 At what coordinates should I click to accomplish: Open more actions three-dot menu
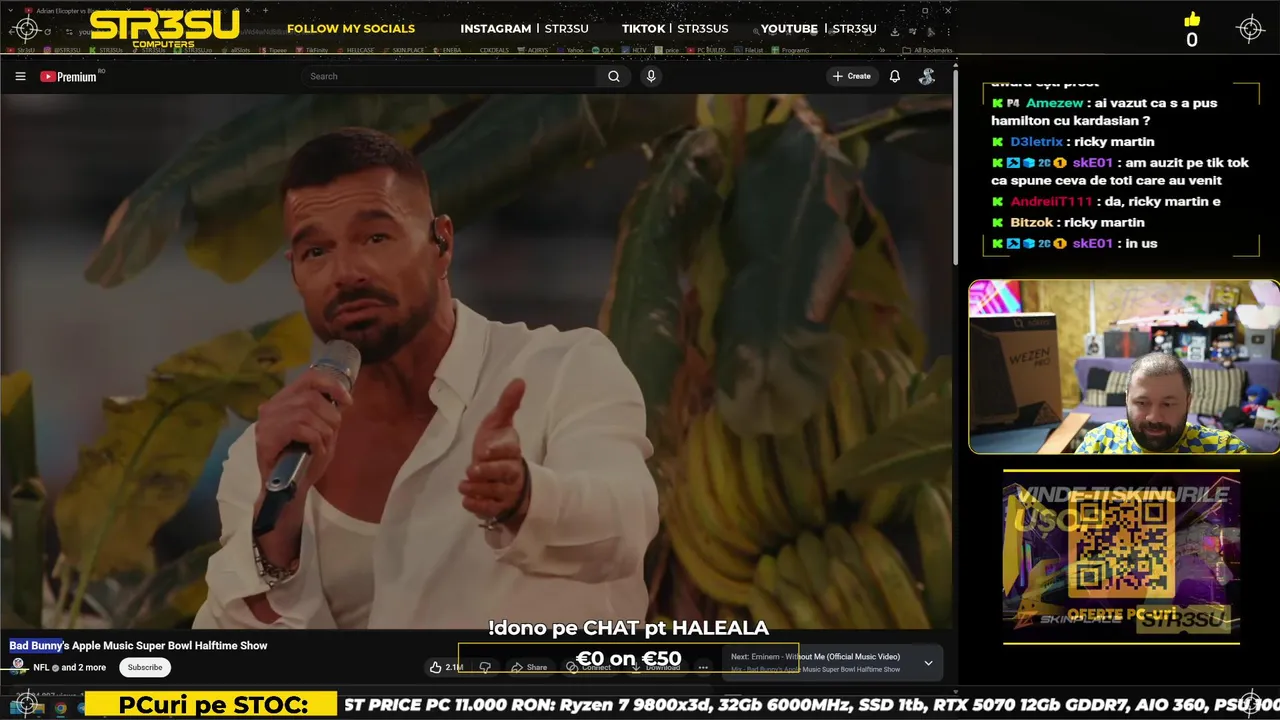click(703, 667)
